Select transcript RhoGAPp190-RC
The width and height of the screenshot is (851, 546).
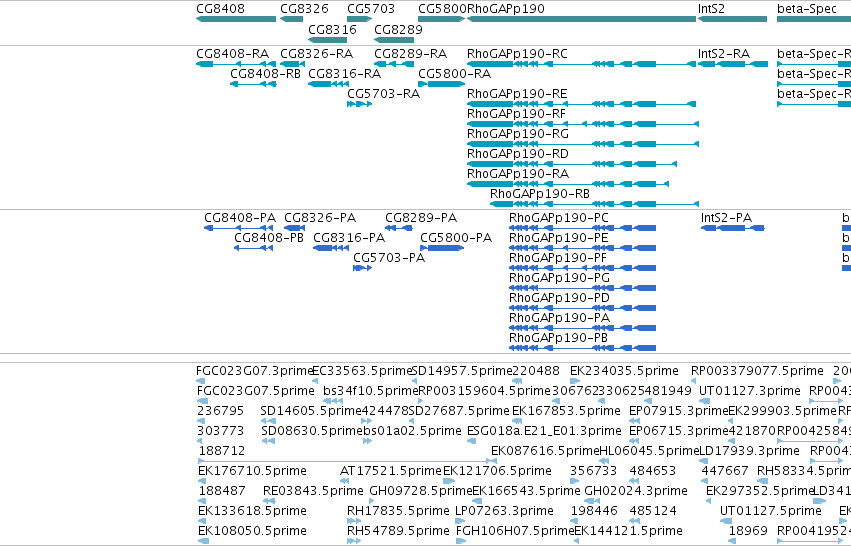pos(581,64)
